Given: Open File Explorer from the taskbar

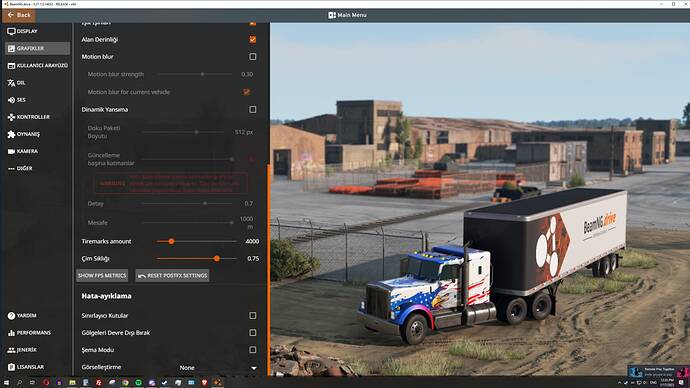Looking at the screenshot, I should [72, 383].
